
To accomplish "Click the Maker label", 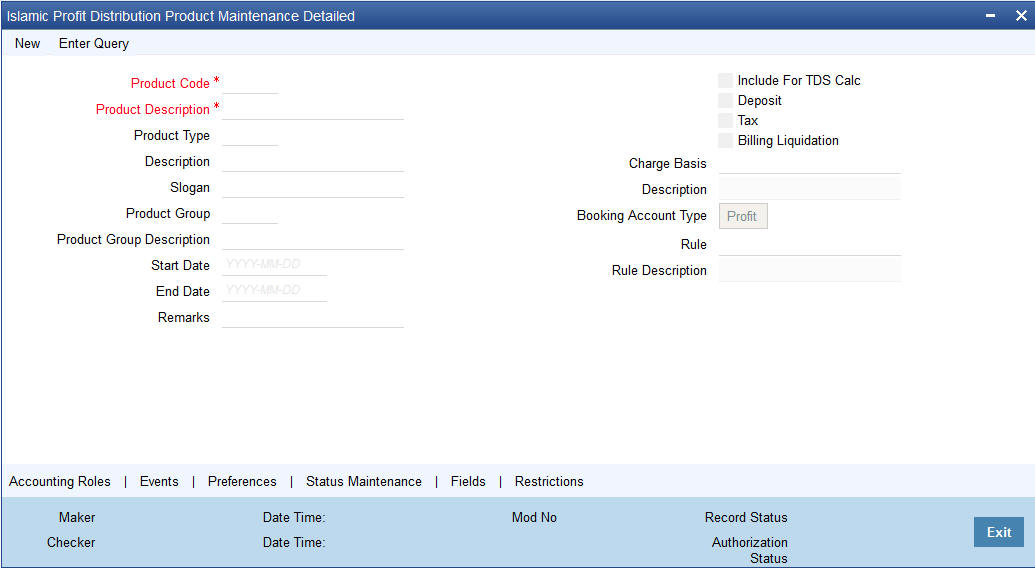I will click(77, 518).
